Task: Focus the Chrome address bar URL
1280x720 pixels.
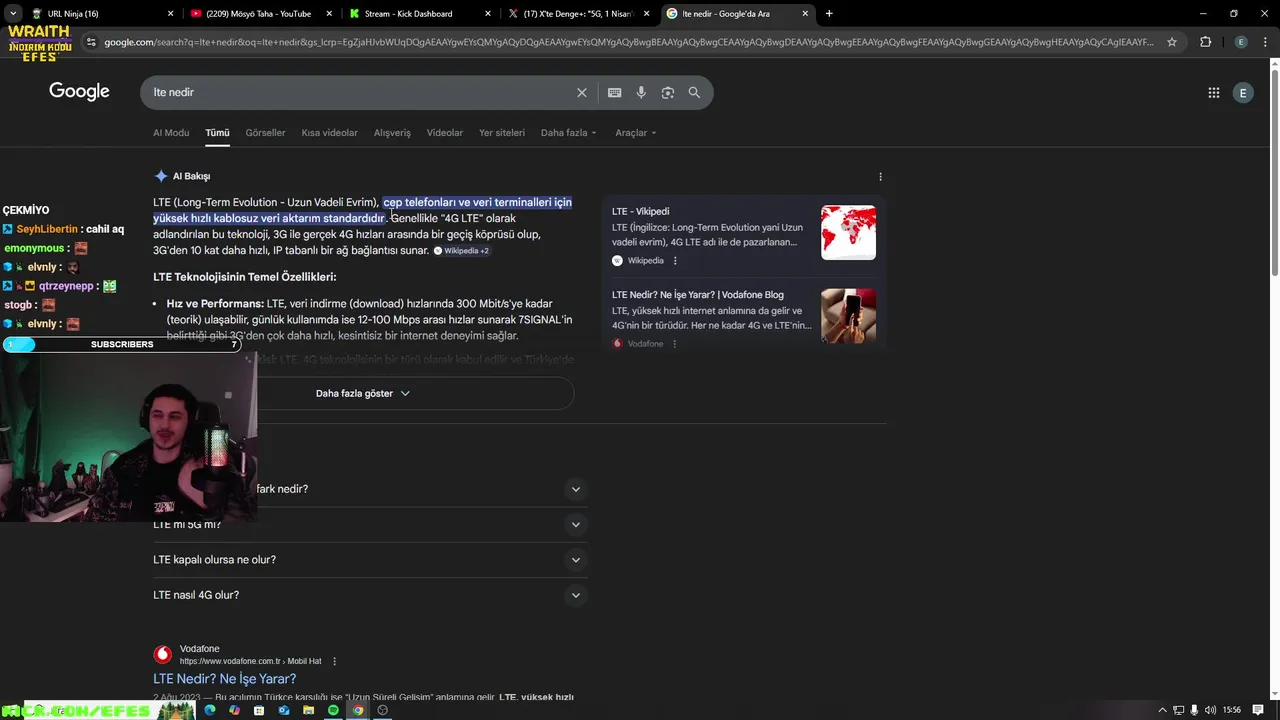Action: click(628, 42)
